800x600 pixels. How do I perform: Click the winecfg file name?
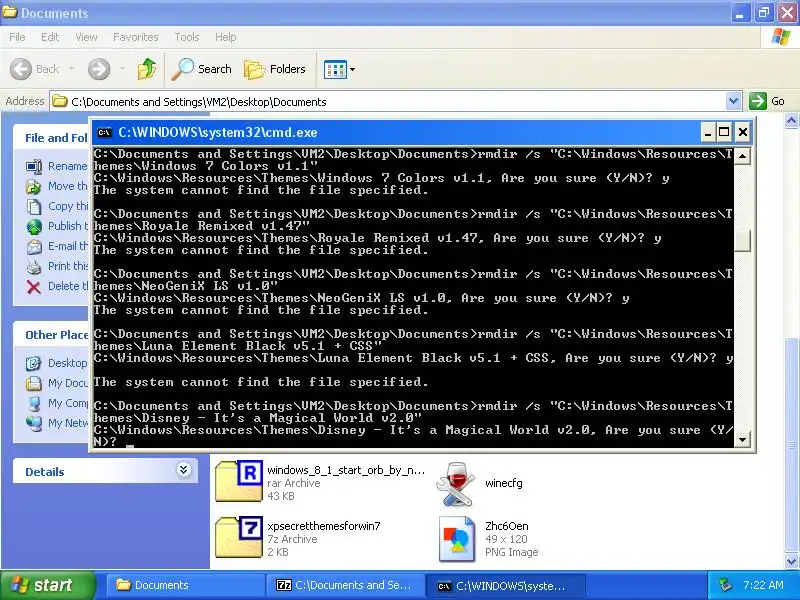tap(504, 483)
